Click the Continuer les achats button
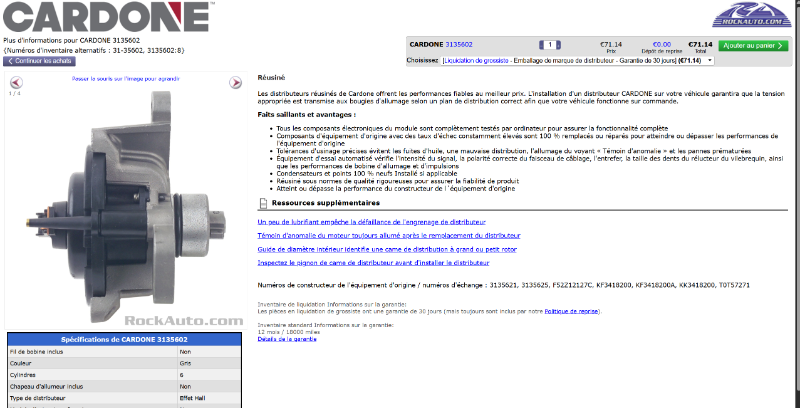 click(x=40, y=60)
